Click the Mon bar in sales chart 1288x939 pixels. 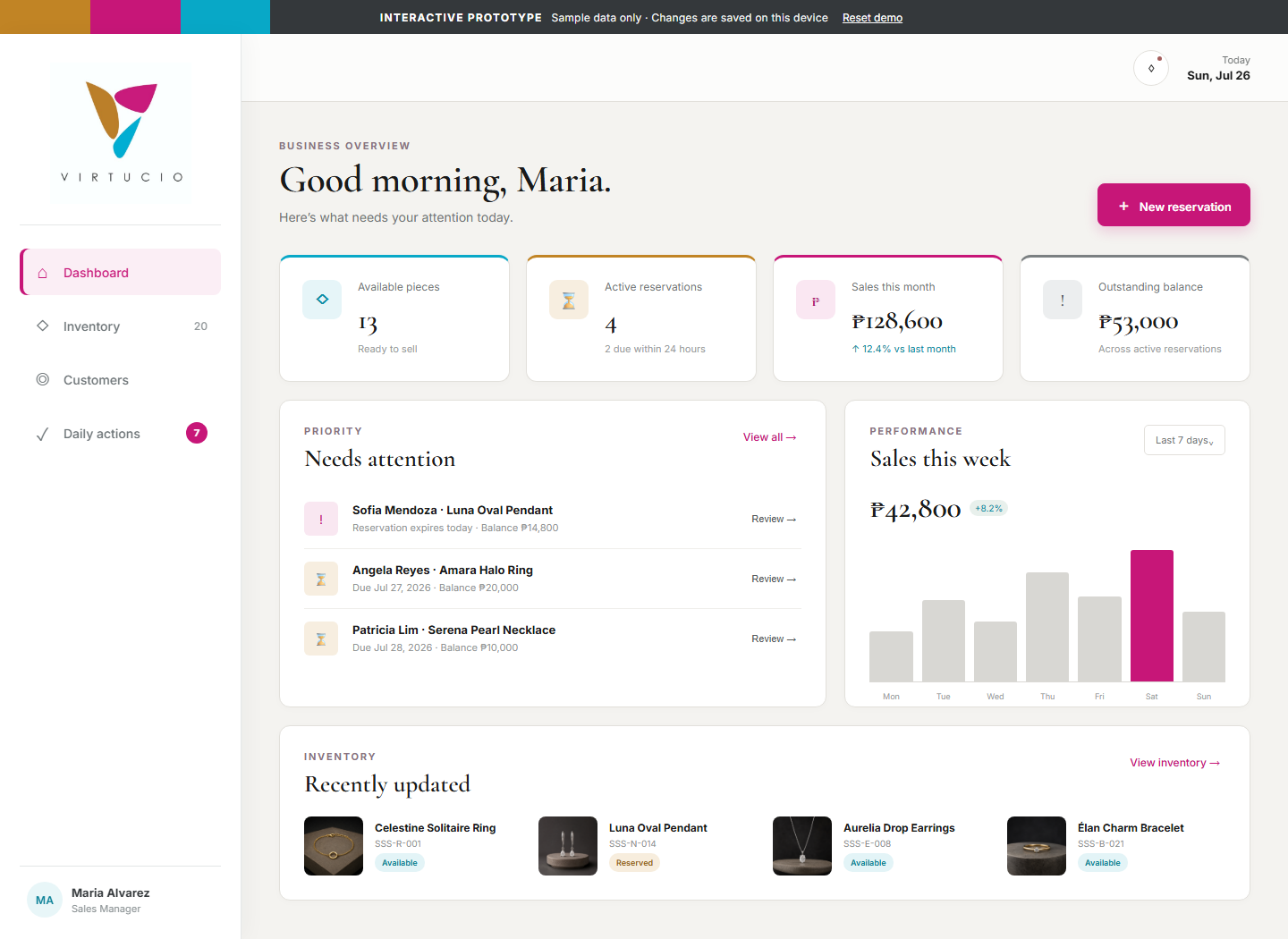pyautogui.click(x=891, y=656)
